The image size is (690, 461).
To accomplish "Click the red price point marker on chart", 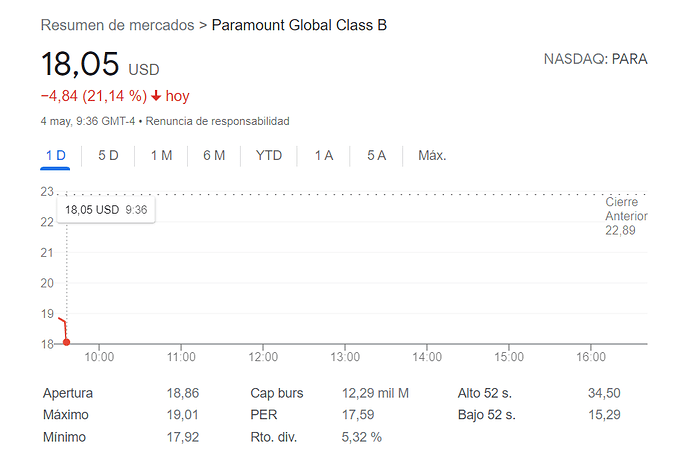I will 66,342.
